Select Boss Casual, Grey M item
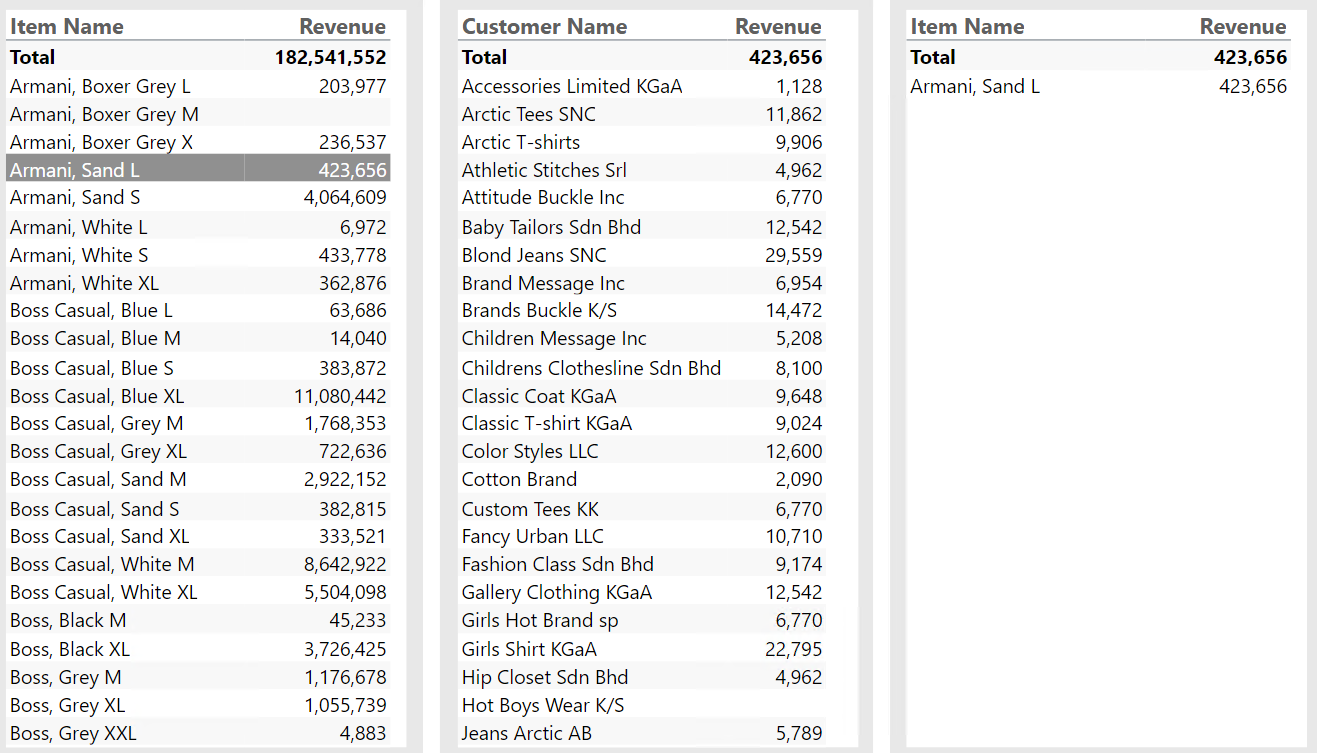This screenshot has width=1317, height=753. [x=97, y=423]
